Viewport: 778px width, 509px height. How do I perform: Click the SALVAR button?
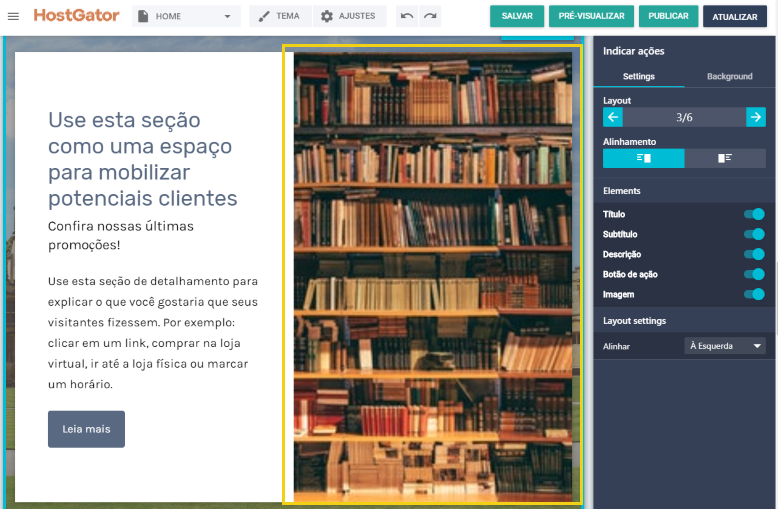[x=517, y=16]
